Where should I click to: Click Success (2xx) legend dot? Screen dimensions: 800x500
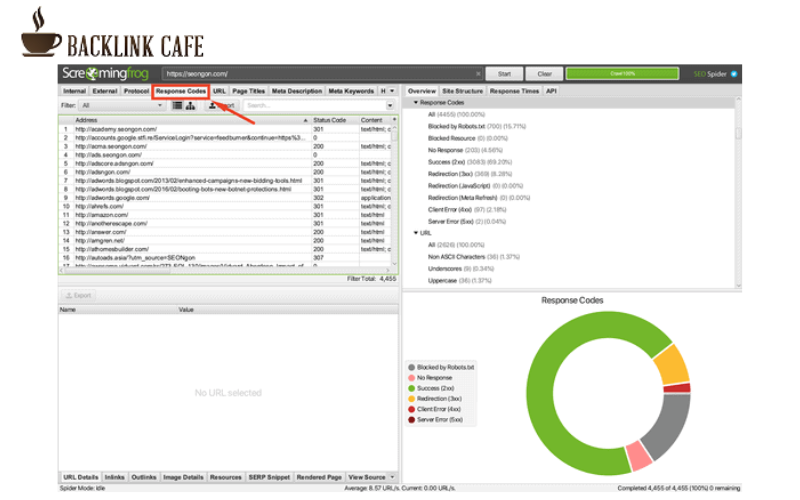click(411, 388)
